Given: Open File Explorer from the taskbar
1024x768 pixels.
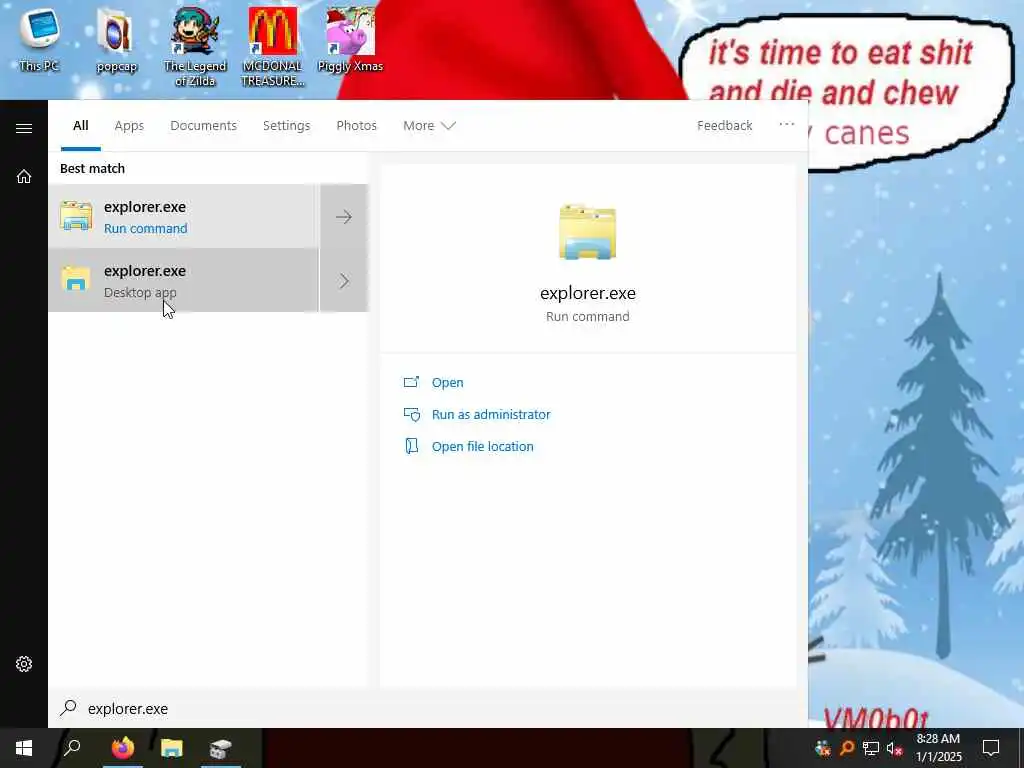Looking at the screenshot, I should pos(172,748).
